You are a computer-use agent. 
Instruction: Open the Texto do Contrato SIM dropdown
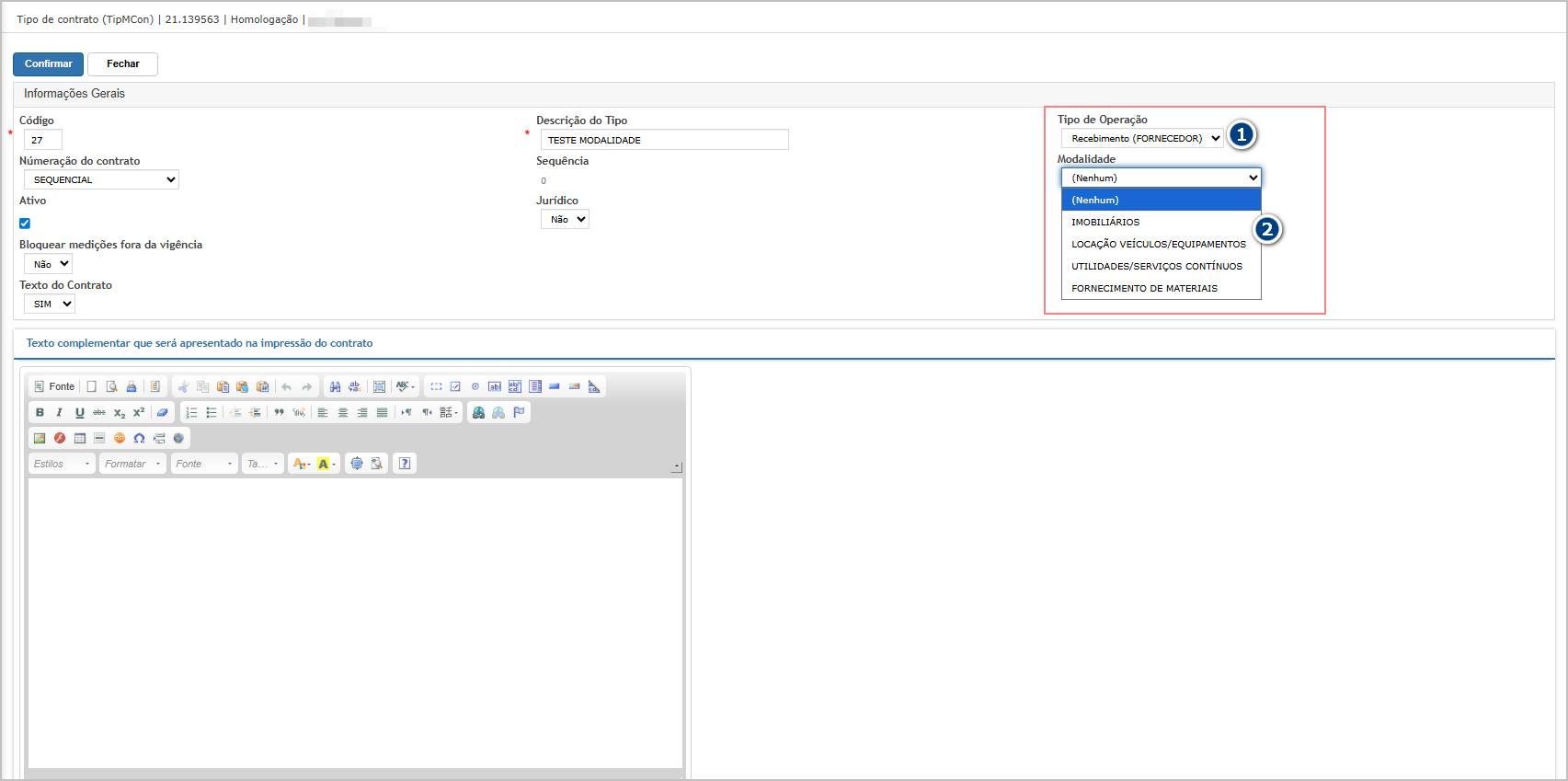coord(50,304)
